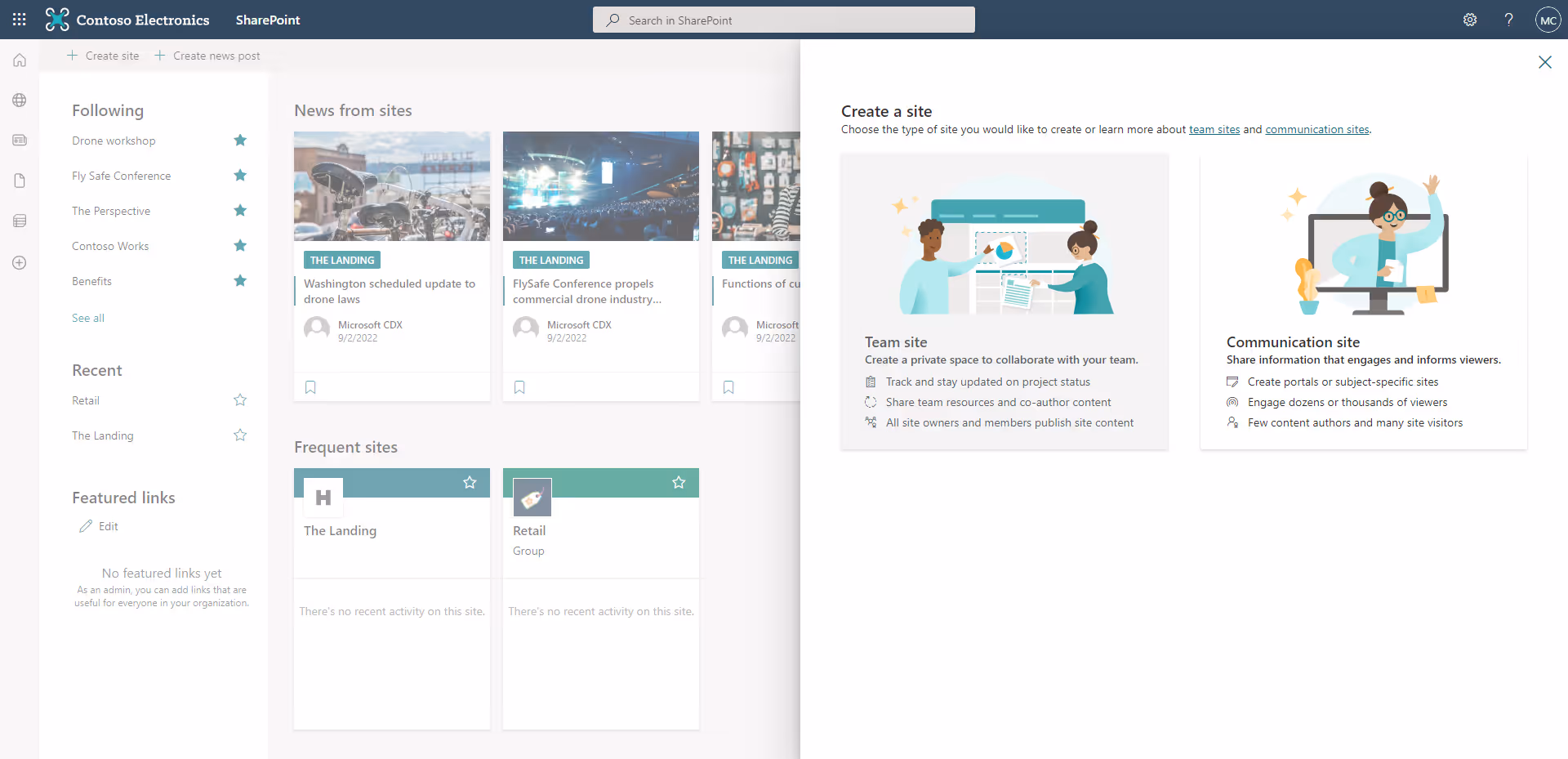Open The Landing frequent site title
1568x759 pixels.
point(341,531)
